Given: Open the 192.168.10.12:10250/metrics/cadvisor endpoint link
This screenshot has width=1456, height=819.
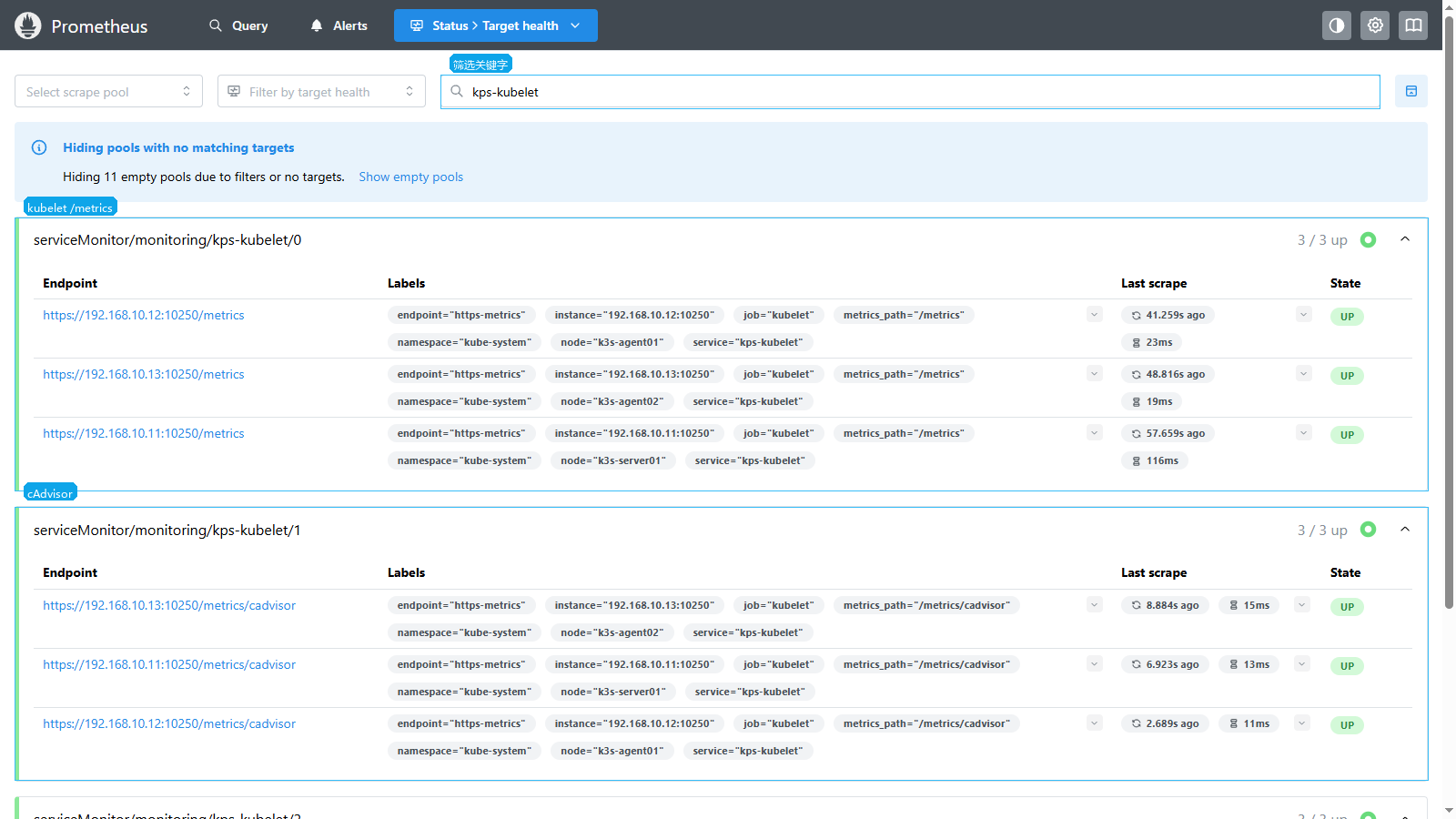Looking at the screenshot, I should coord(169,723).
